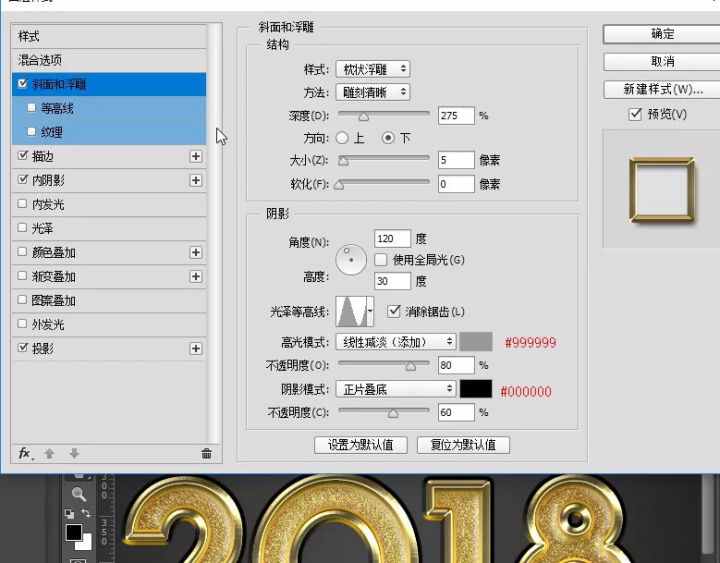Open the gray highlight color swatch

pos(476,342)
